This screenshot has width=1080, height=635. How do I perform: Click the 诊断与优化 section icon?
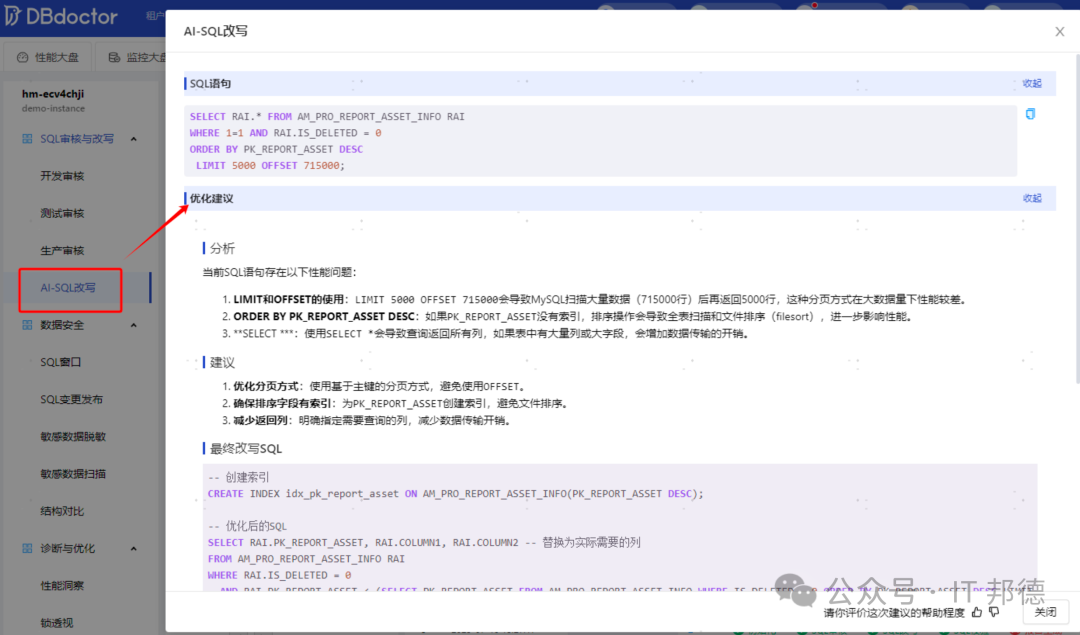[x=27, y=549]
